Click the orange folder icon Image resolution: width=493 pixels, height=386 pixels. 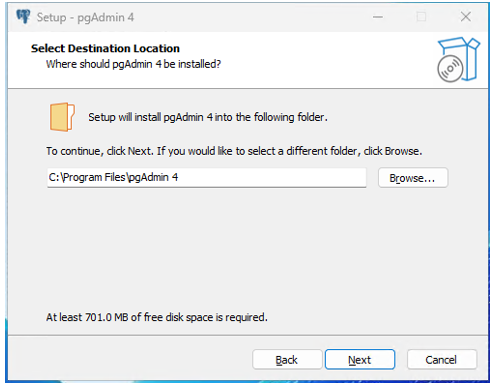(62, 117)
